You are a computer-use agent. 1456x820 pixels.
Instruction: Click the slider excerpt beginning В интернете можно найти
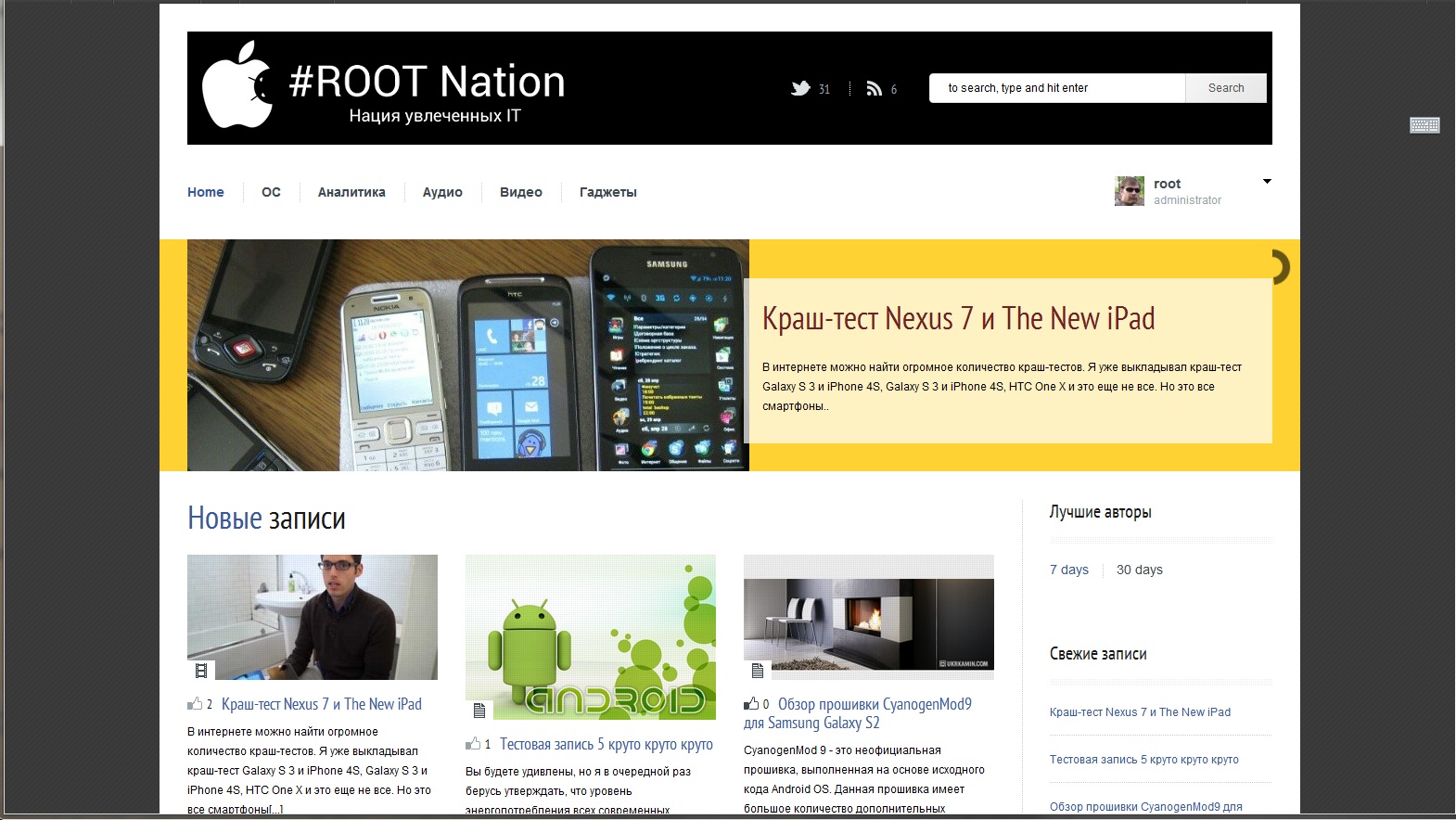coord(1002,387)
